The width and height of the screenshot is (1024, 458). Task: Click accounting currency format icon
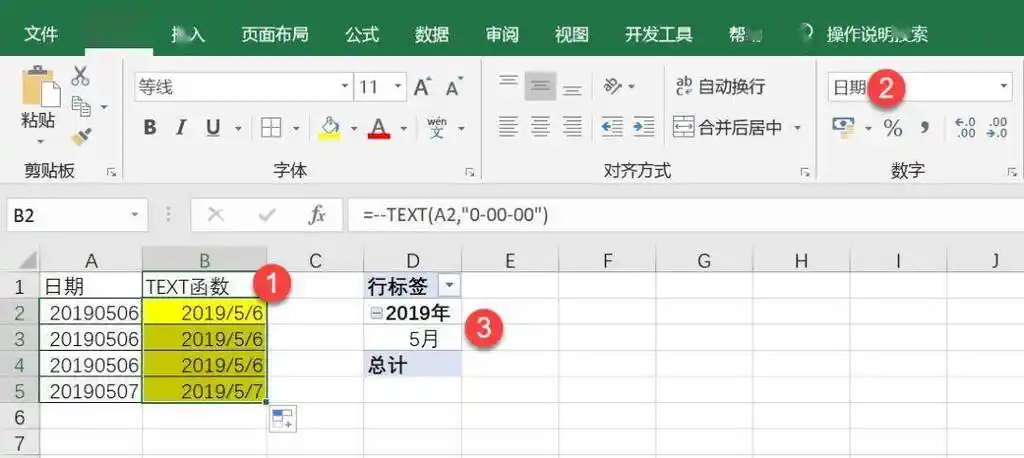844,127
